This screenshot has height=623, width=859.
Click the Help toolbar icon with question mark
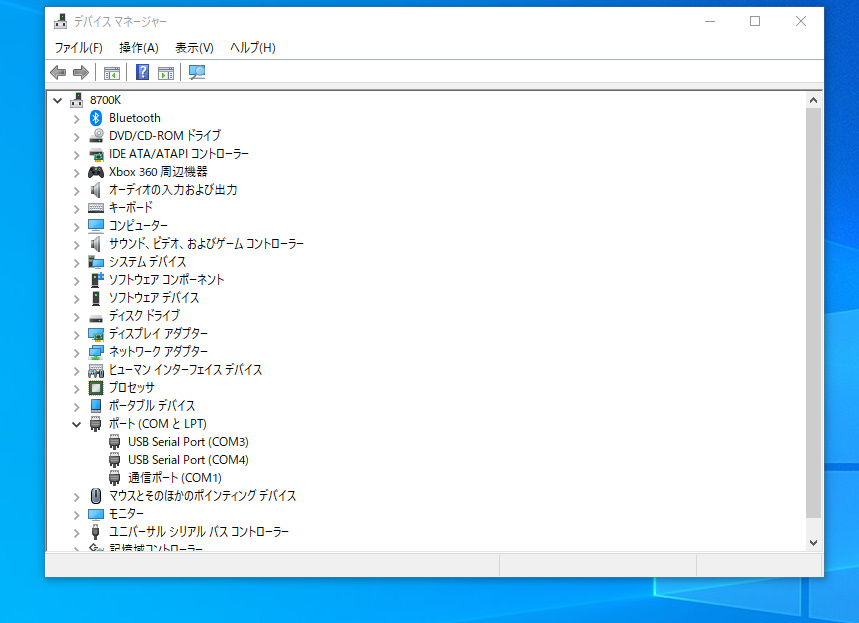(143, 73)
